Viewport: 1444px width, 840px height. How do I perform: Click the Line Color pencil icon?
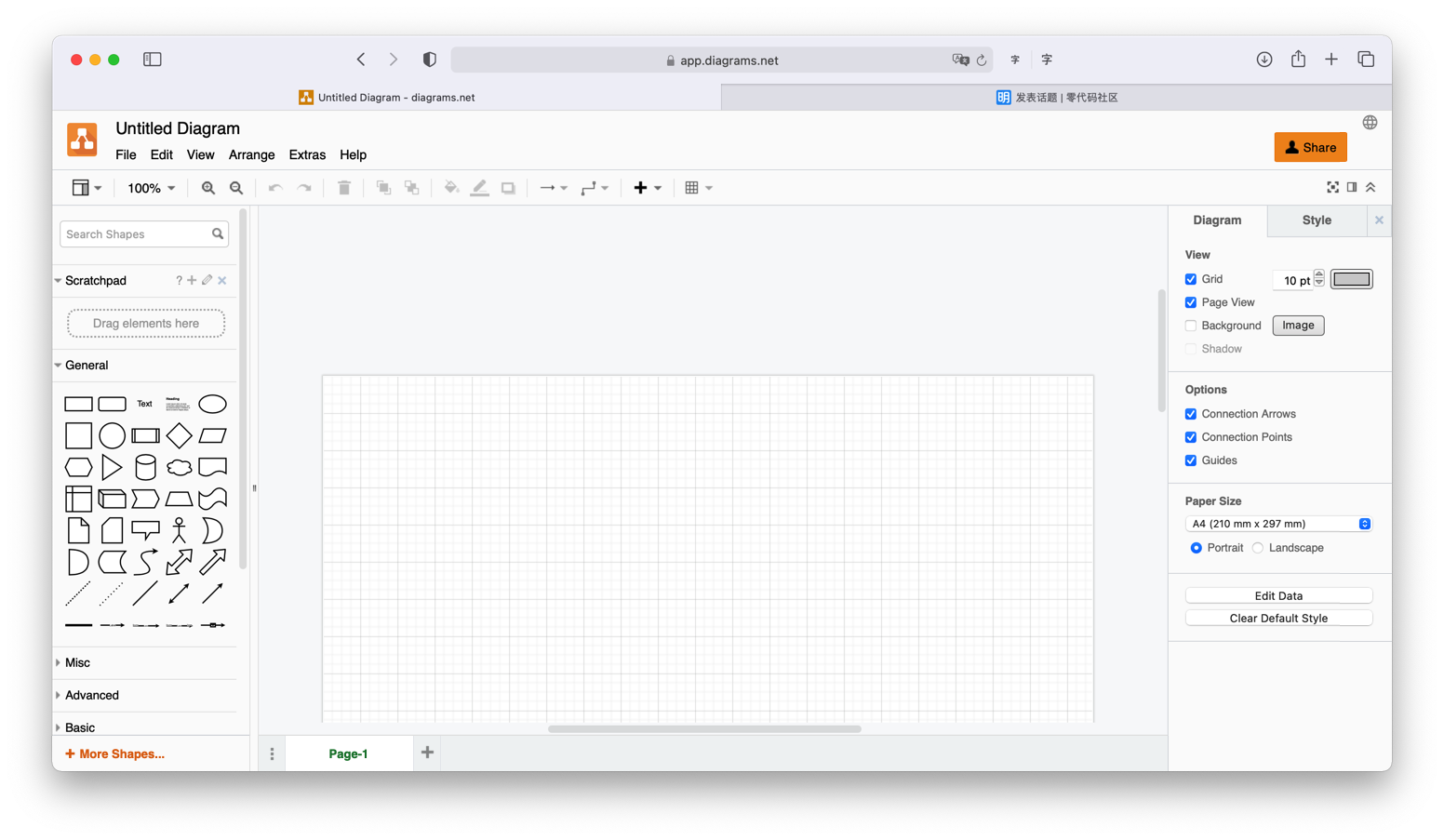(480, 188)
